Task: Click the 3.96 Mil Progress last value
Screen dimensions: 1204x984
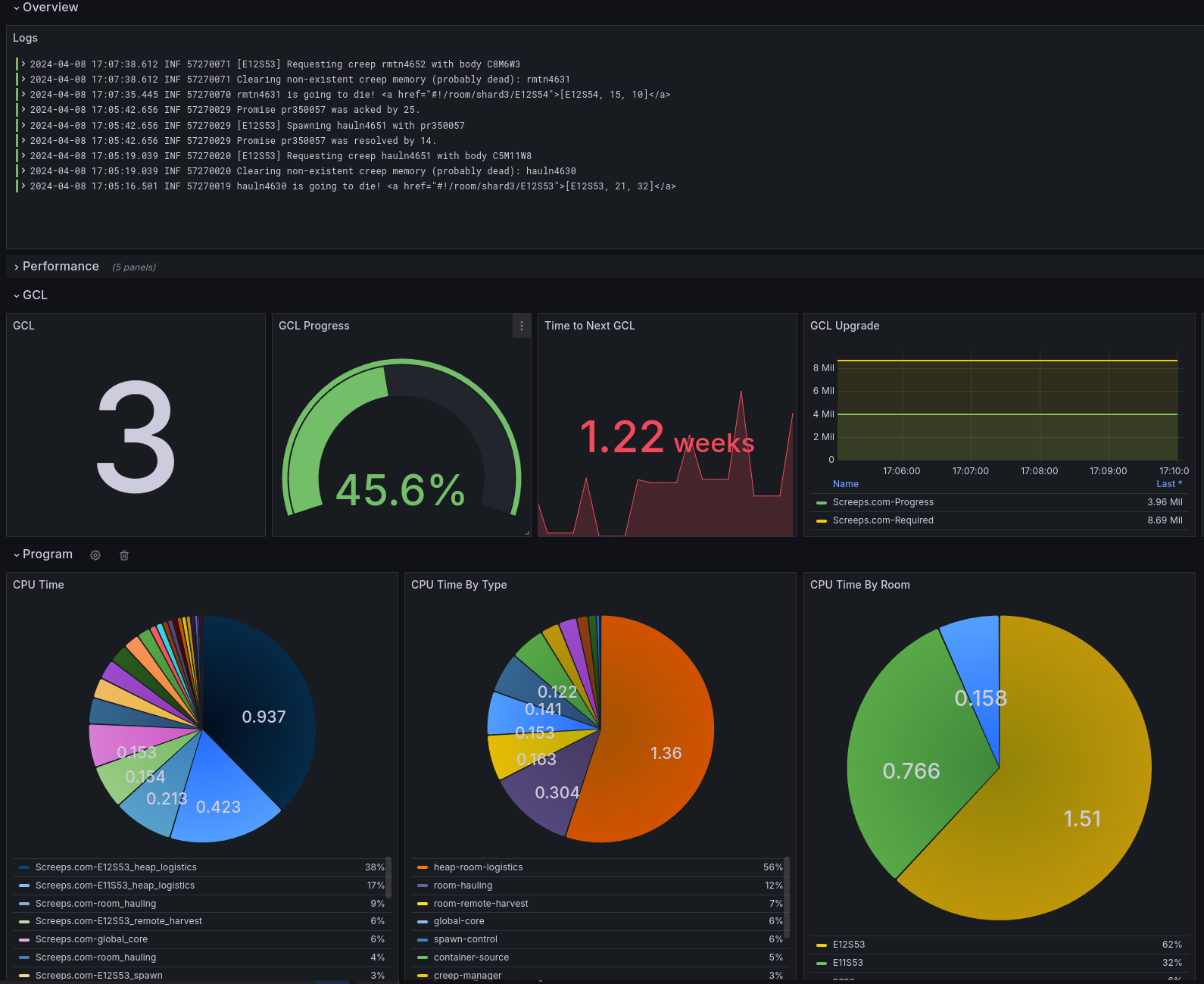Action: pyautogui.click(x=1165, y=502)
